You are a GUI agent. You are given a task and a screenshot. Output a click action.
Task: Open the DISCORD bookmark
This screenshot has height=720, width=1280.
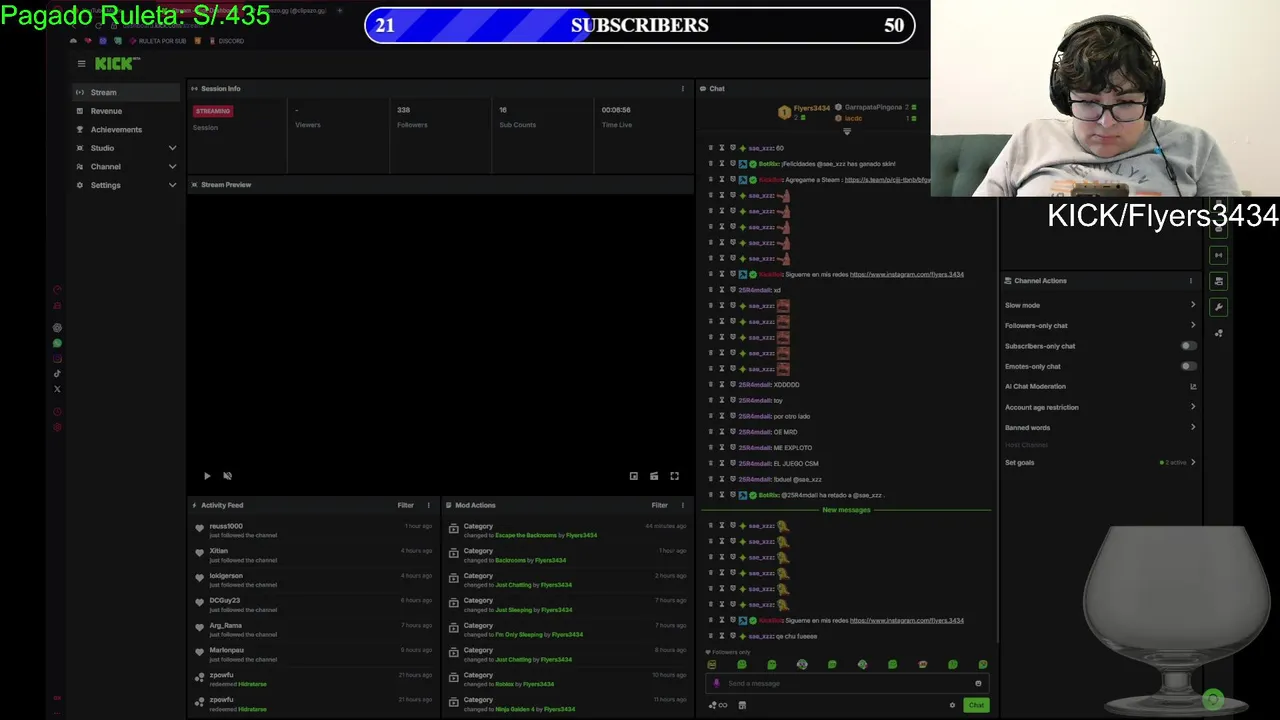pyautogui.click(x=226, y=41)
